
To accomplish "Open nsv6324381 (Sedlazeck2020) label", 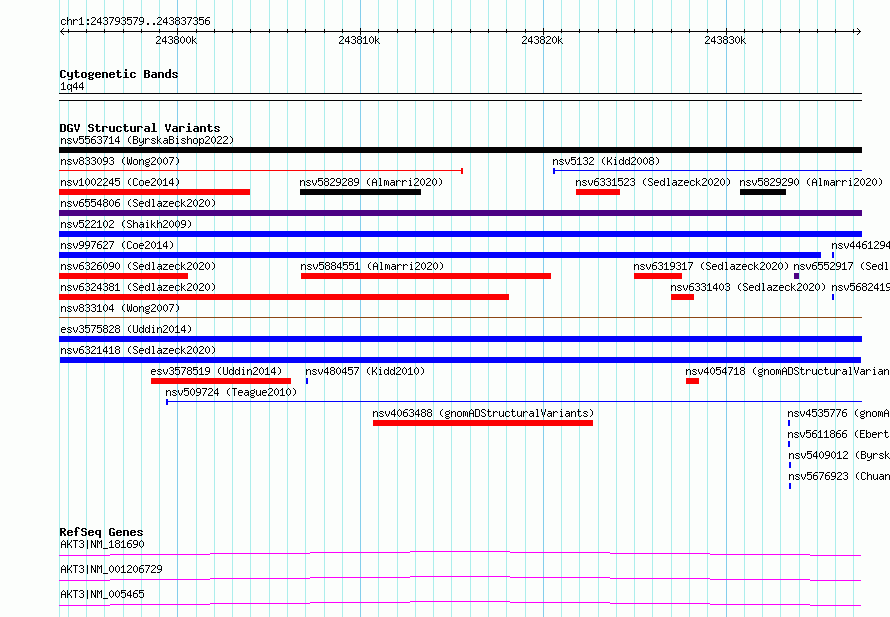I will [138, 287].
